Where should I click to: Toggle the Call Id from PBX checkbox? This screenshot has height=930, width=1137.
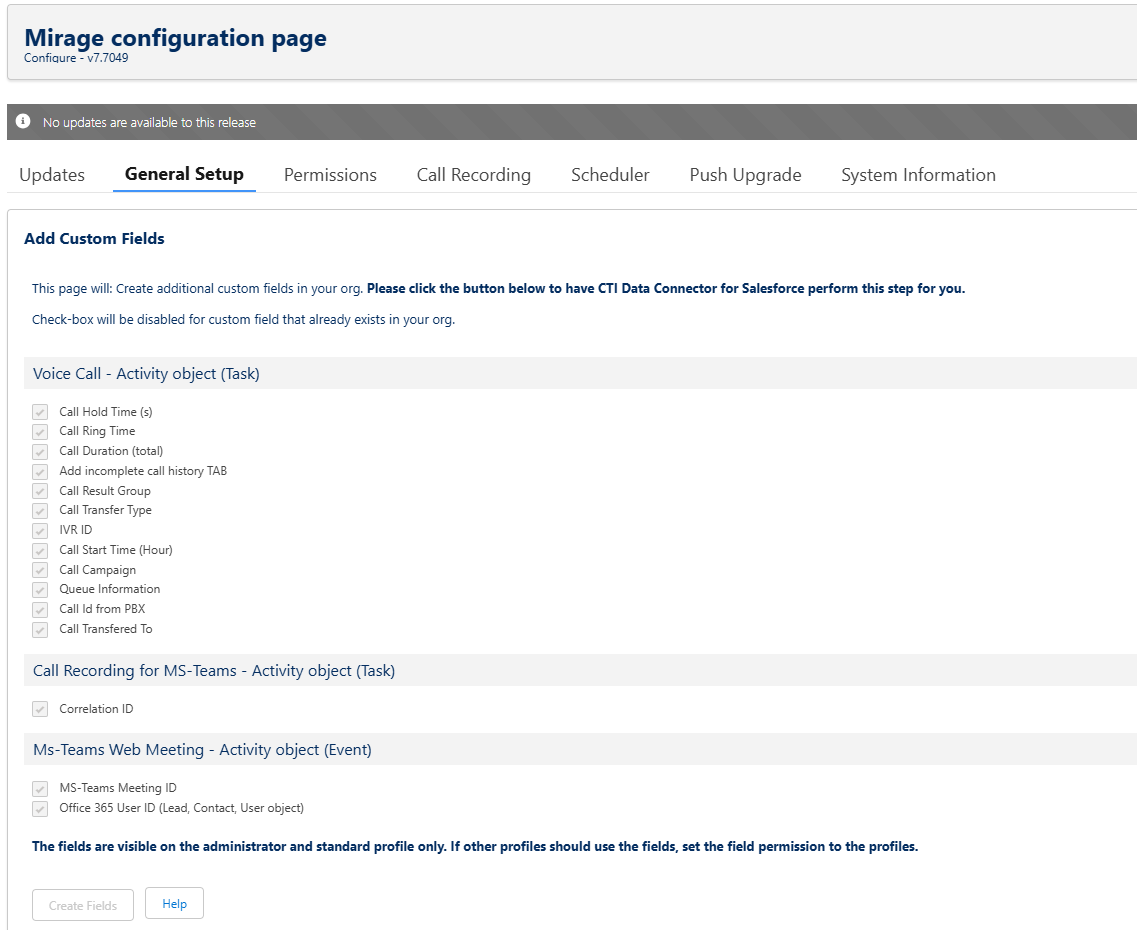click(x=40, y=609)
